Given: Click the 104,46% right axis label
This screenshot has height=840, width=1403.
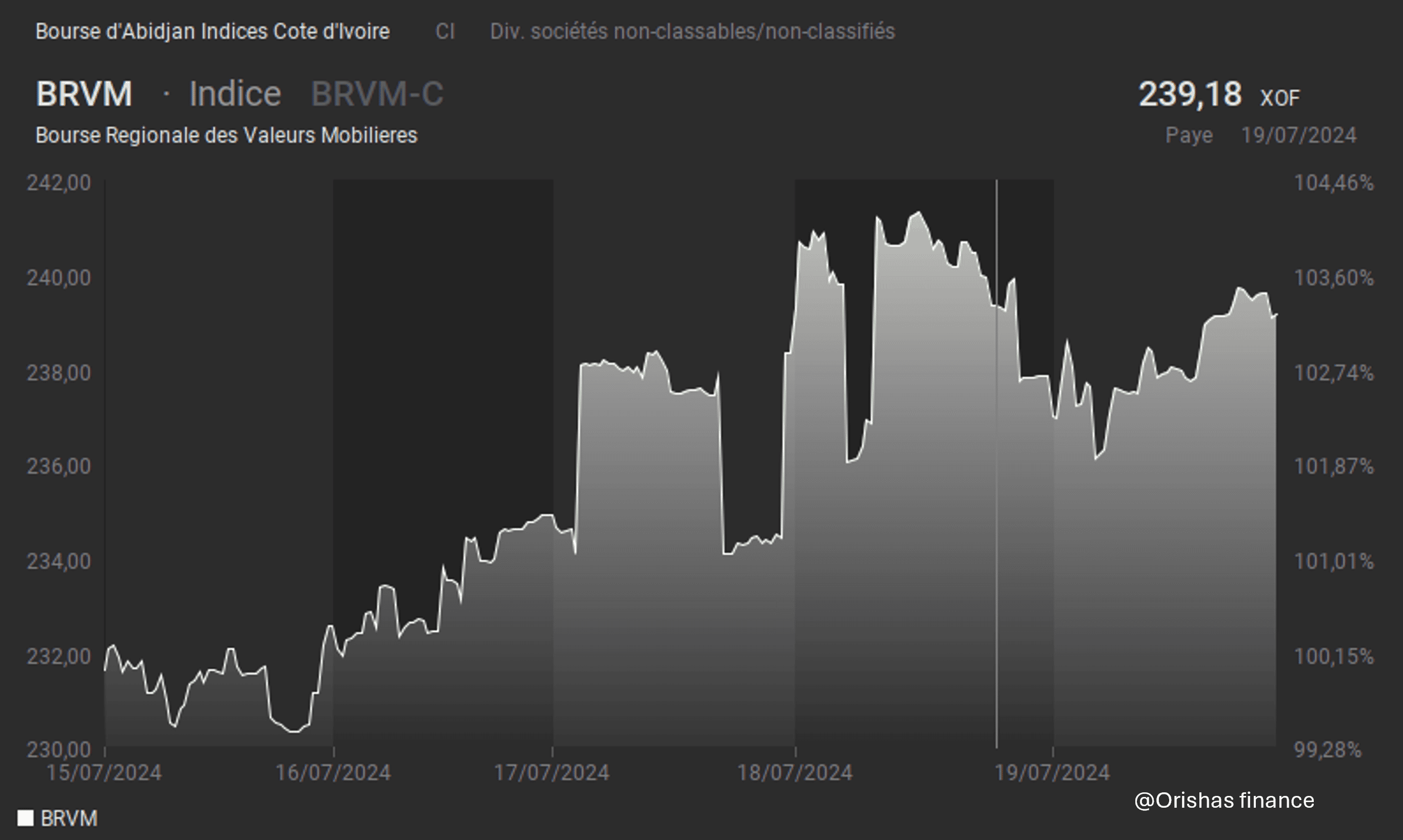Looking at the screenshot, I should (x=1334, y=183).
